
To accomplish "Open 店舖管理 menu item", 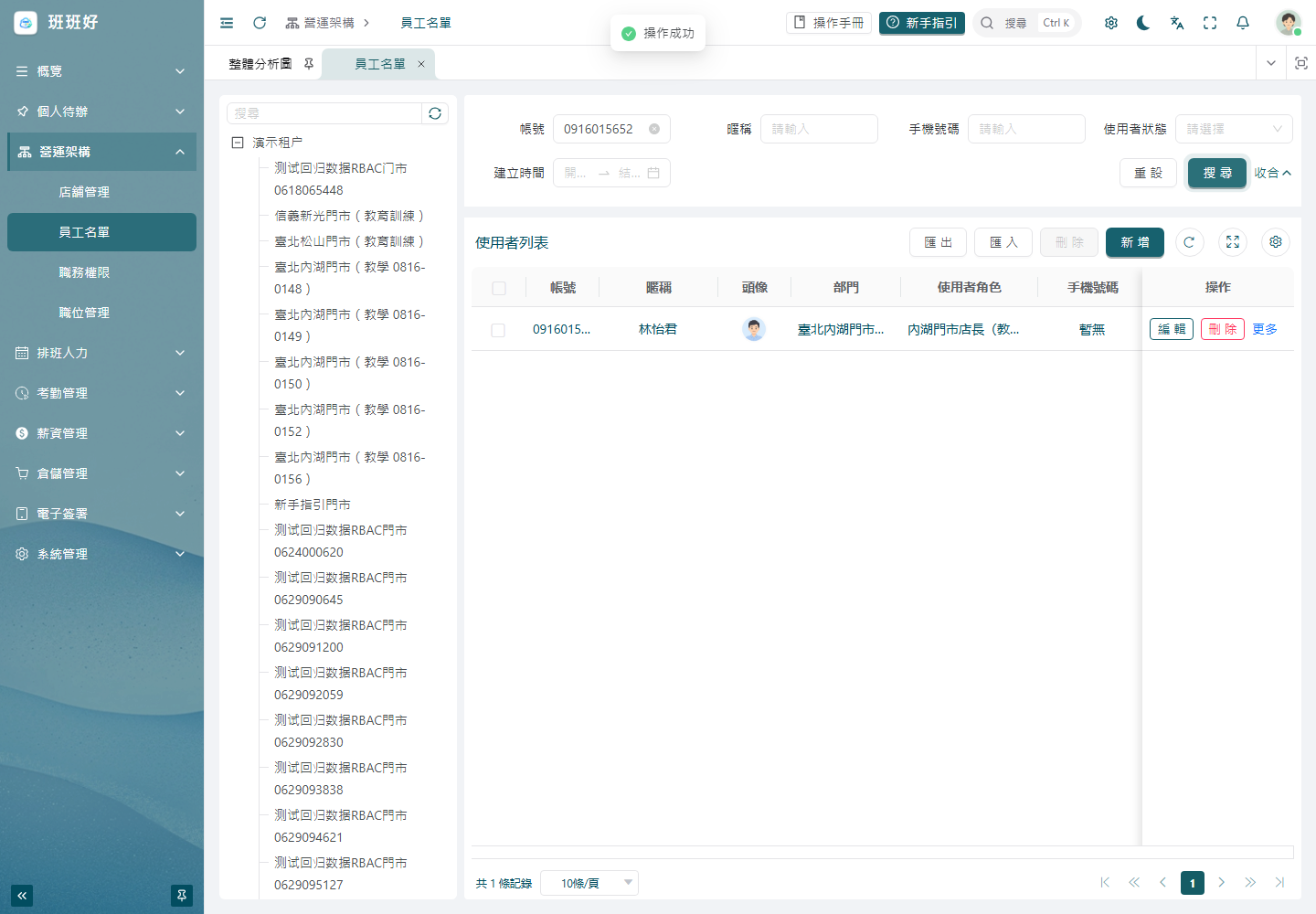I will [101, 192].
